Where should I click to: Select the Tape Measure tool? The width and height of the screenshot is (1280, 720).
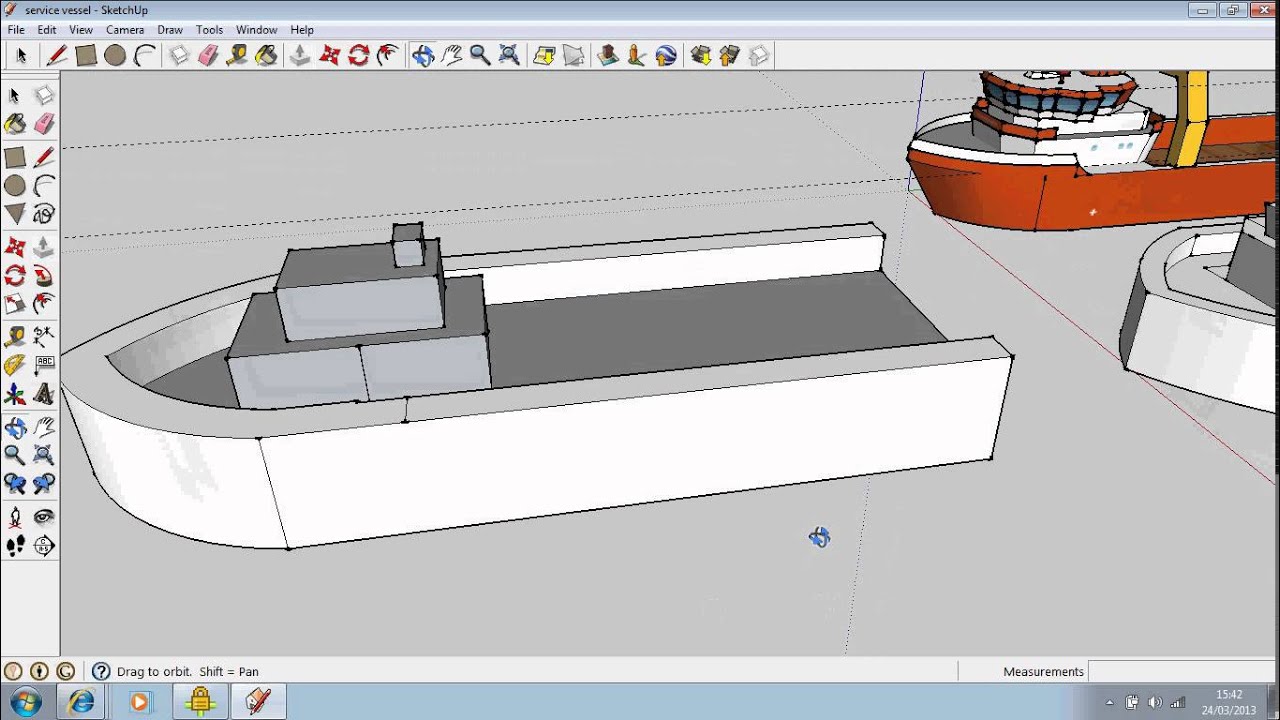point(238,56)
